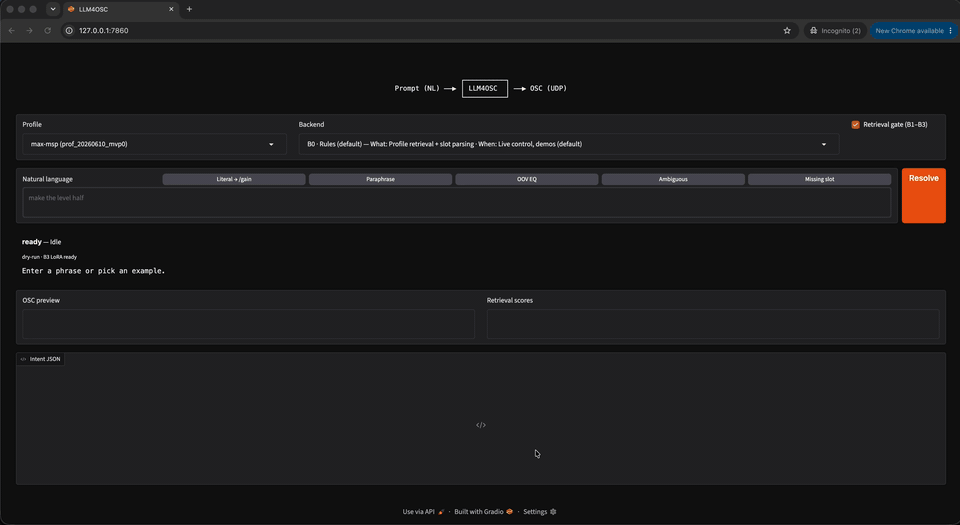Expand the Backend dropdown B0 Rules

pos(569,144)
